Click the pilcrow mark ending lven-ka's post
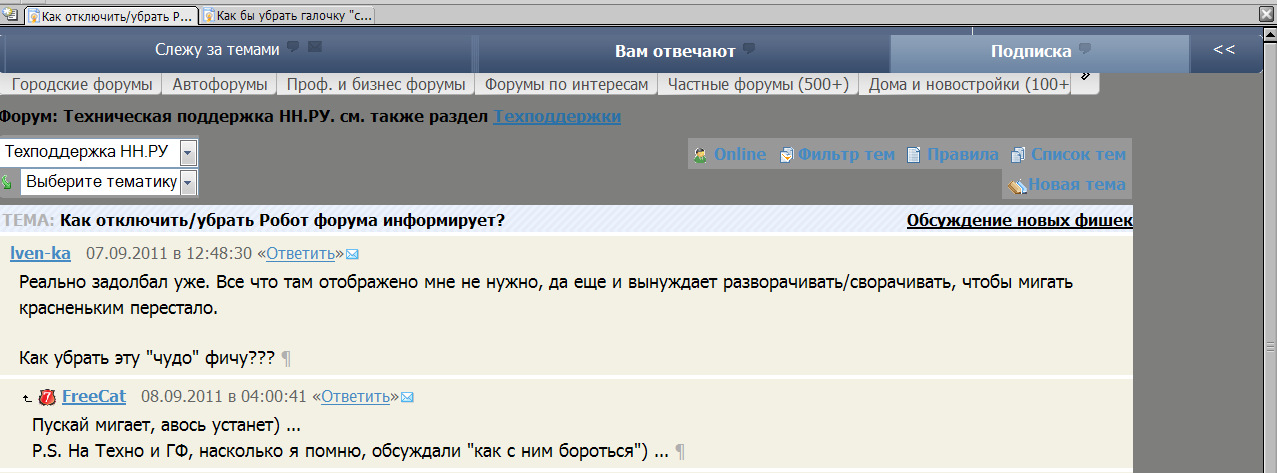This screenshot has height=473, width=1277. click(x=286, y=358)
